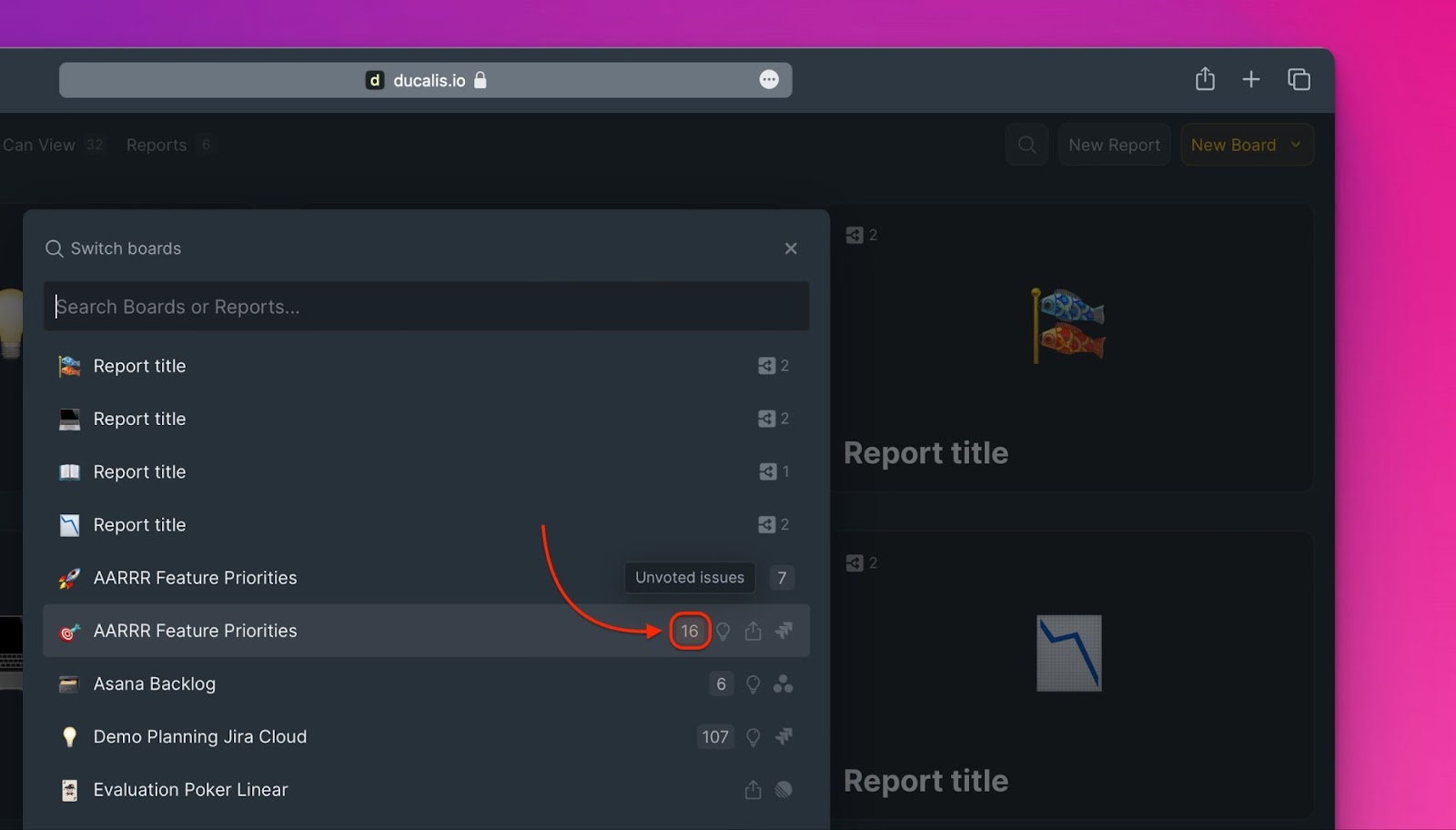Viewport: 1456px width, 830px height.
Task: Click share icon on Evaluation Poker Linear row
Action: pyautogui.click(x=753, y=790)
